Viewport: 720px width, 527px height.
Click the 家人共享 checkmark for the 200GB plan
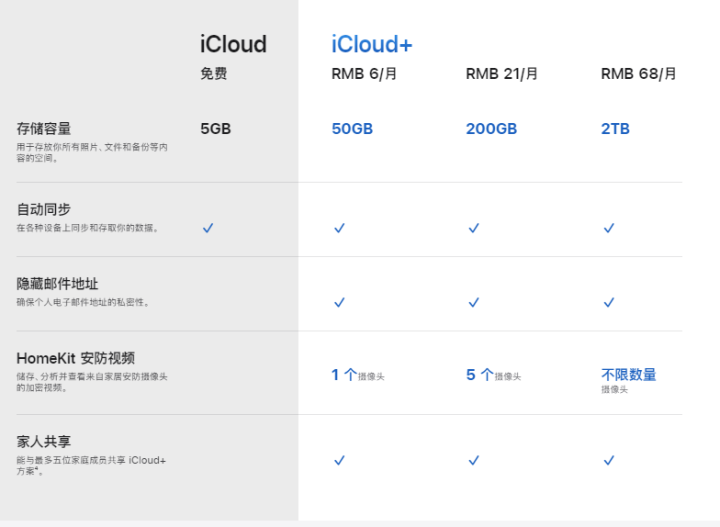(474, 460)
